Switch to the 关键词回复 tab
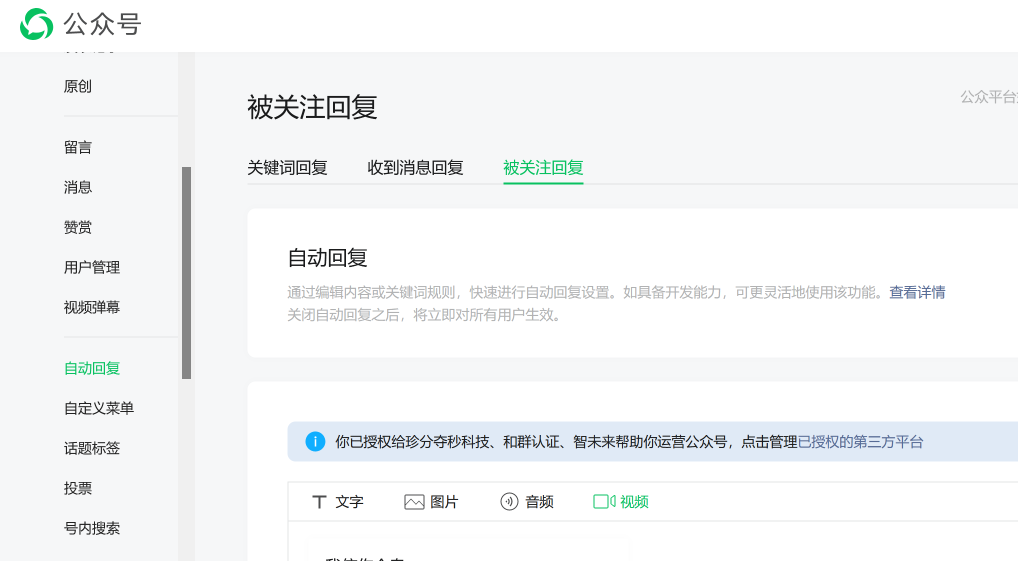This screenshot has height=561, width=1018. coord(287,168)
